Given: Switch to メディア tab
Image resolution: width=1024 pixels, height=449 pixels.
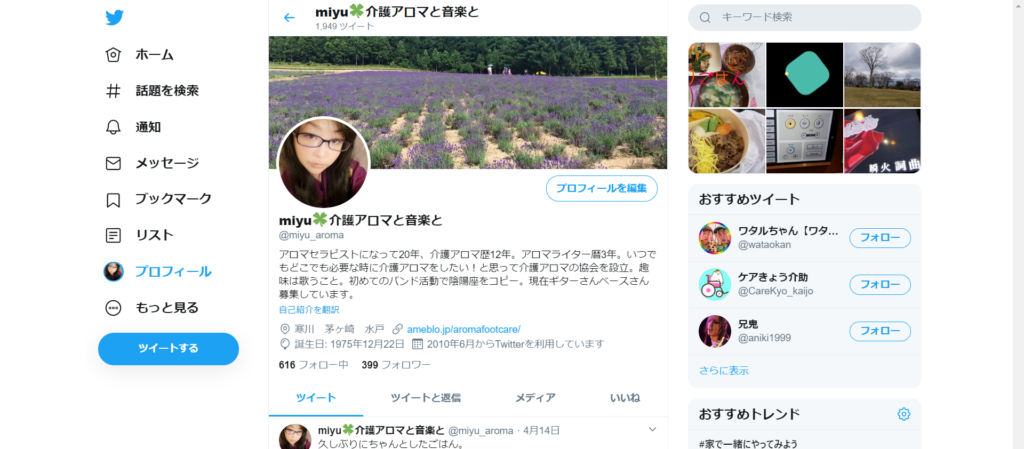Looking at the screenshot, I should 535,397.
